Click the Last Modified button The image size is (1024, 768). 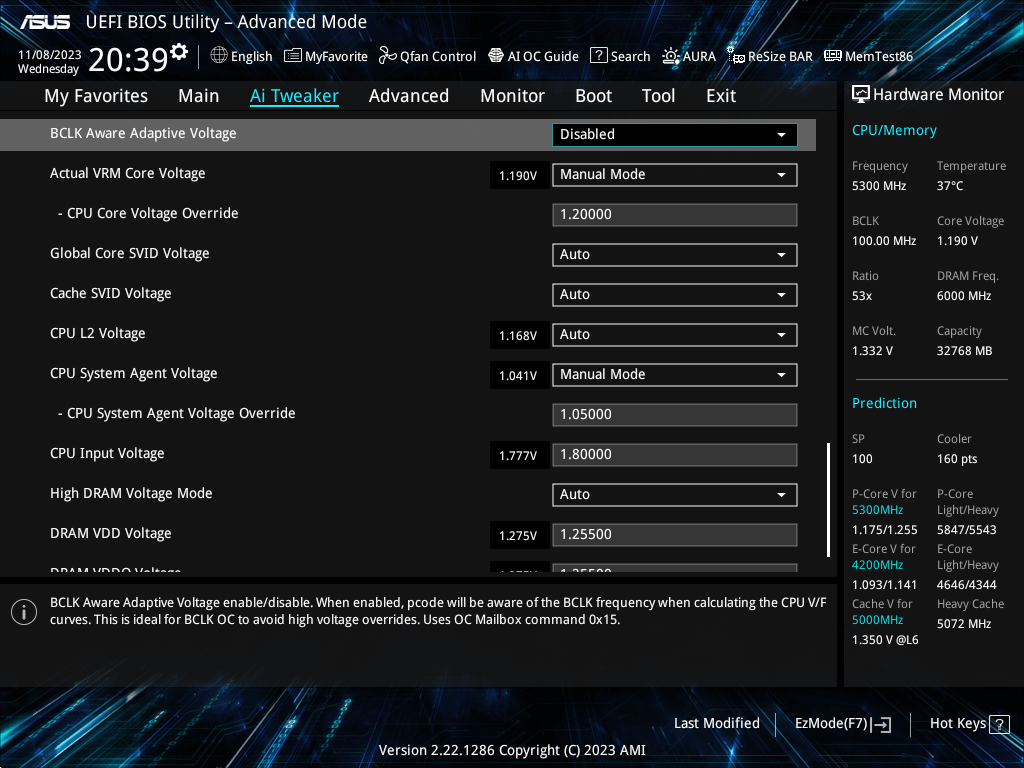point(716,724)
